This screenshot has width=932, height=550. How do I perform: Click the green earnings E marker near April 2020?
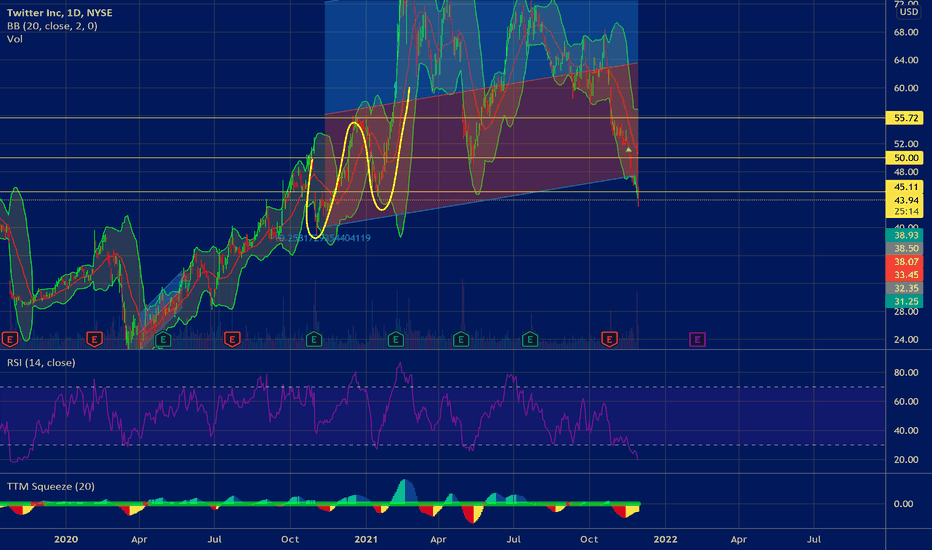163,340
